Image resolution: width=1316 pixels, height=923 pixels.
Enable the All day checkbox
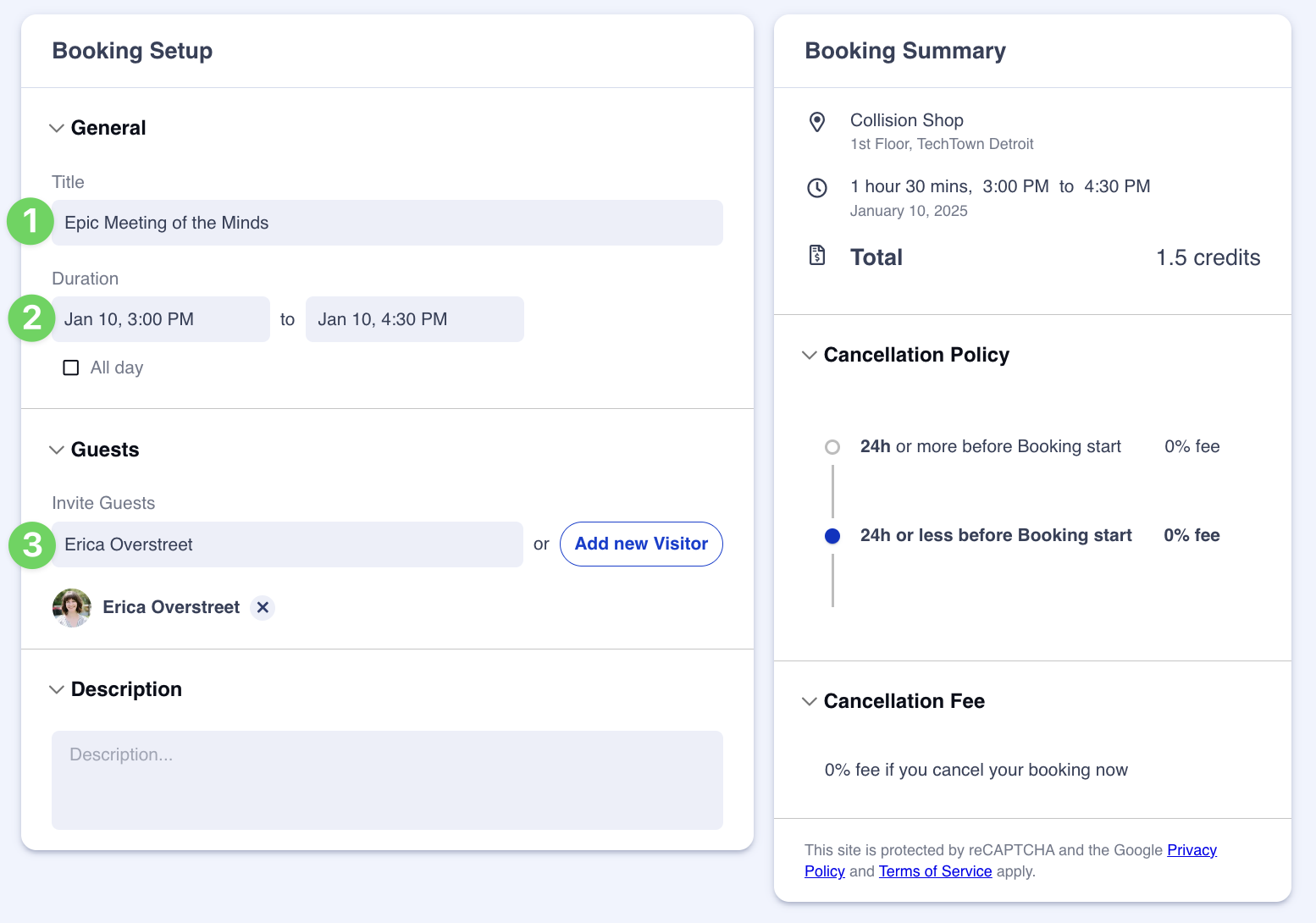pos(71,368)
